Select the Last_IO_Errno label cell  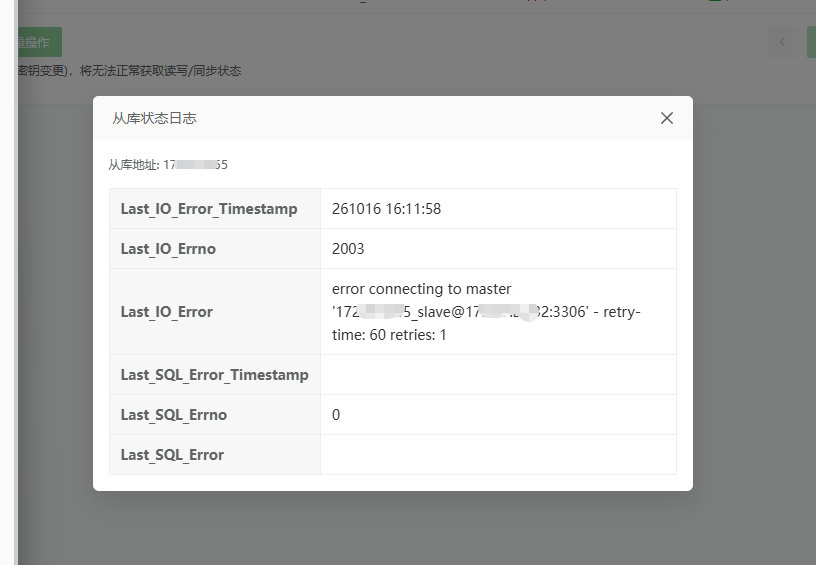(215, 249)
